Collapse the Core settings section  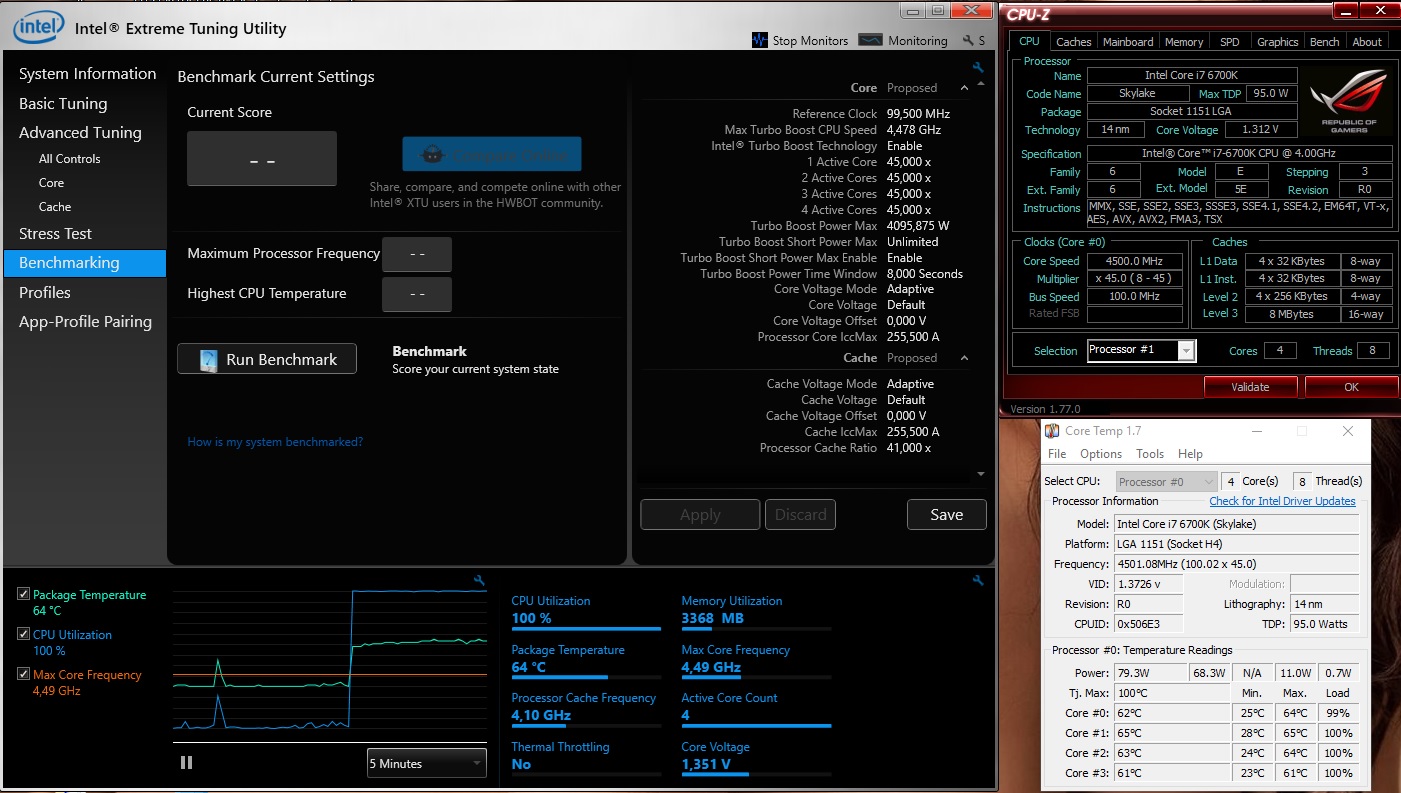pos(964,88)
